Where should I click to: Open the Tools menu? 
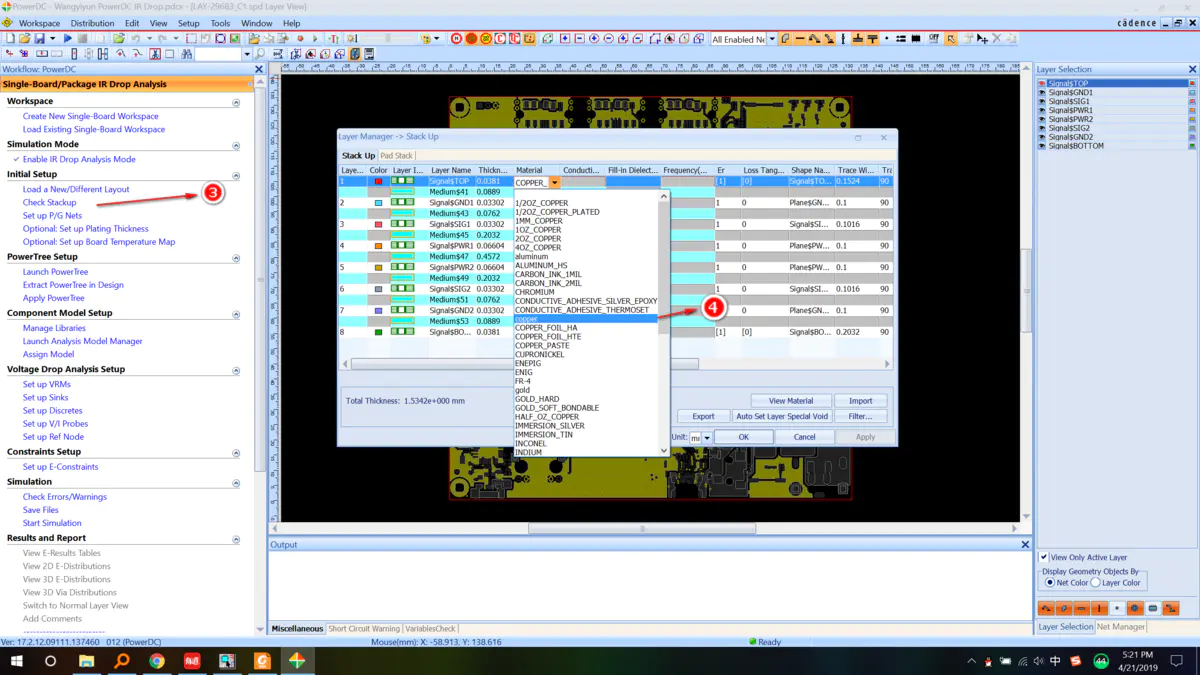pos(220,23)
